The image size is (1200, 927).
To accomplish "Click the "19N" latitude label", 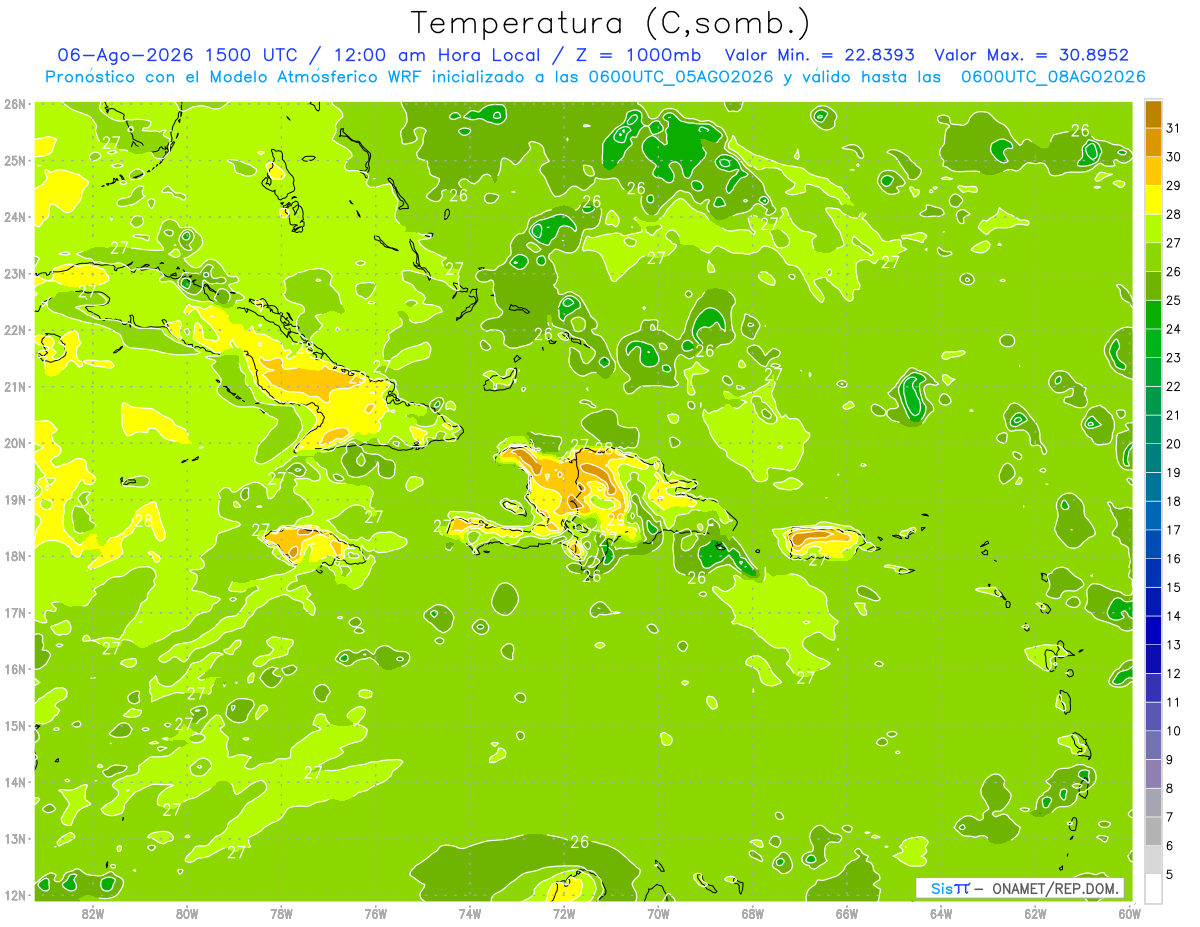I will click(x=15, y=500).
